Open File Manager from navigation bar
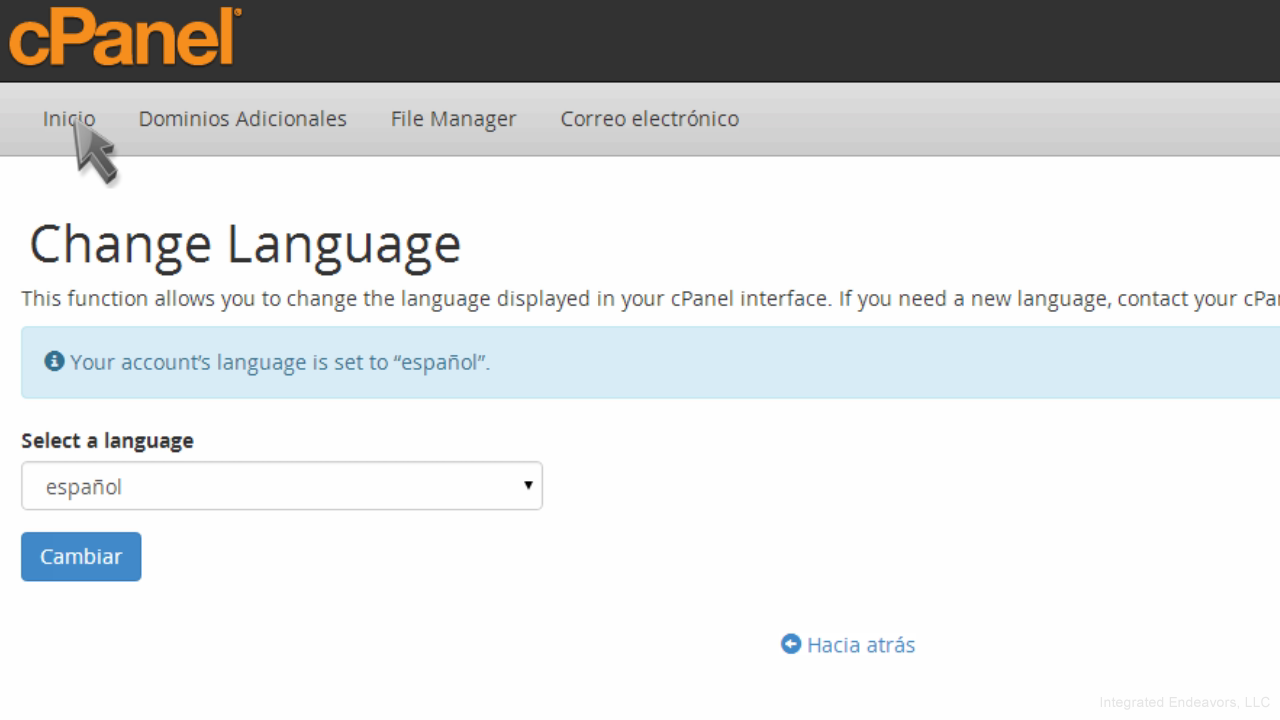1280x720 pixels. pos(453,119)
